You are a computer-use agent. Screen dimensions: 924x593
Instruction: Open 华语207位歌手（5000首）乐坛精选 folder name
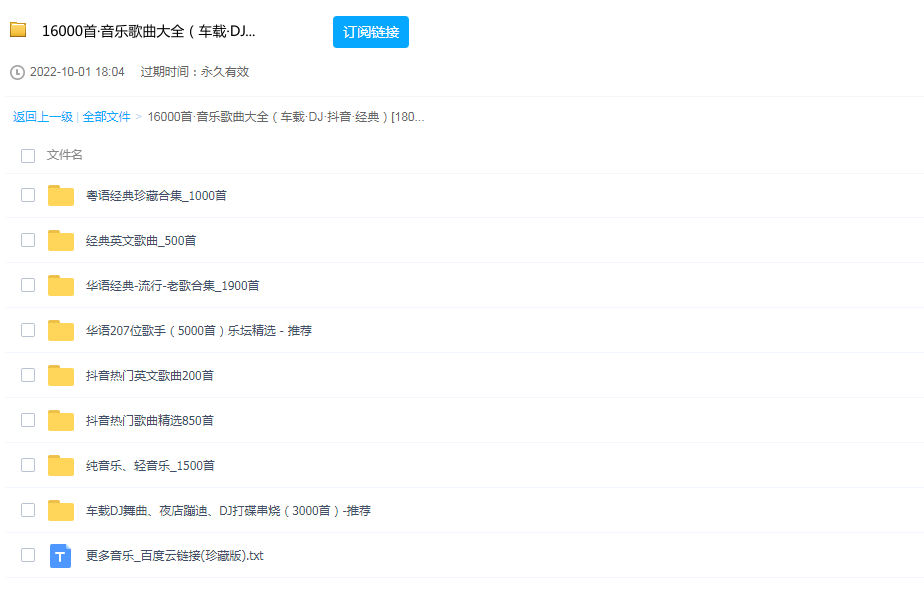point(199,331)
